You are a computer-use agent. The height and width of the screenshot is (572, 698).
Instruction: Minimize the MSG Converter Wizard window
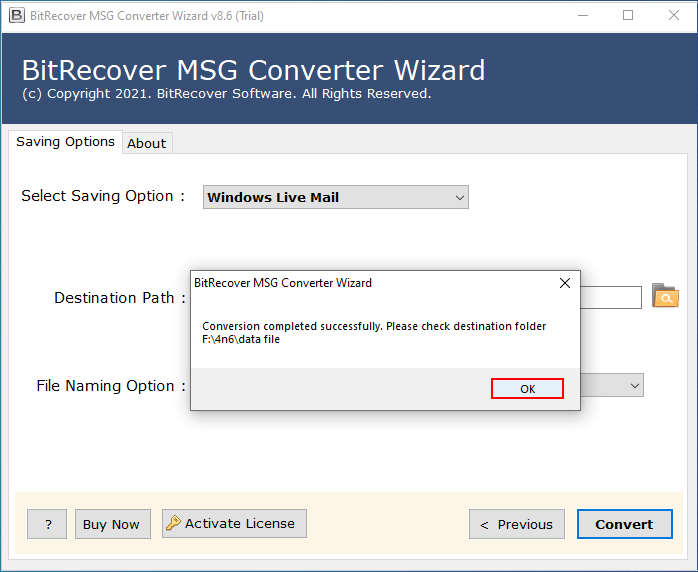pyautogui.click(x=583, y=16)
